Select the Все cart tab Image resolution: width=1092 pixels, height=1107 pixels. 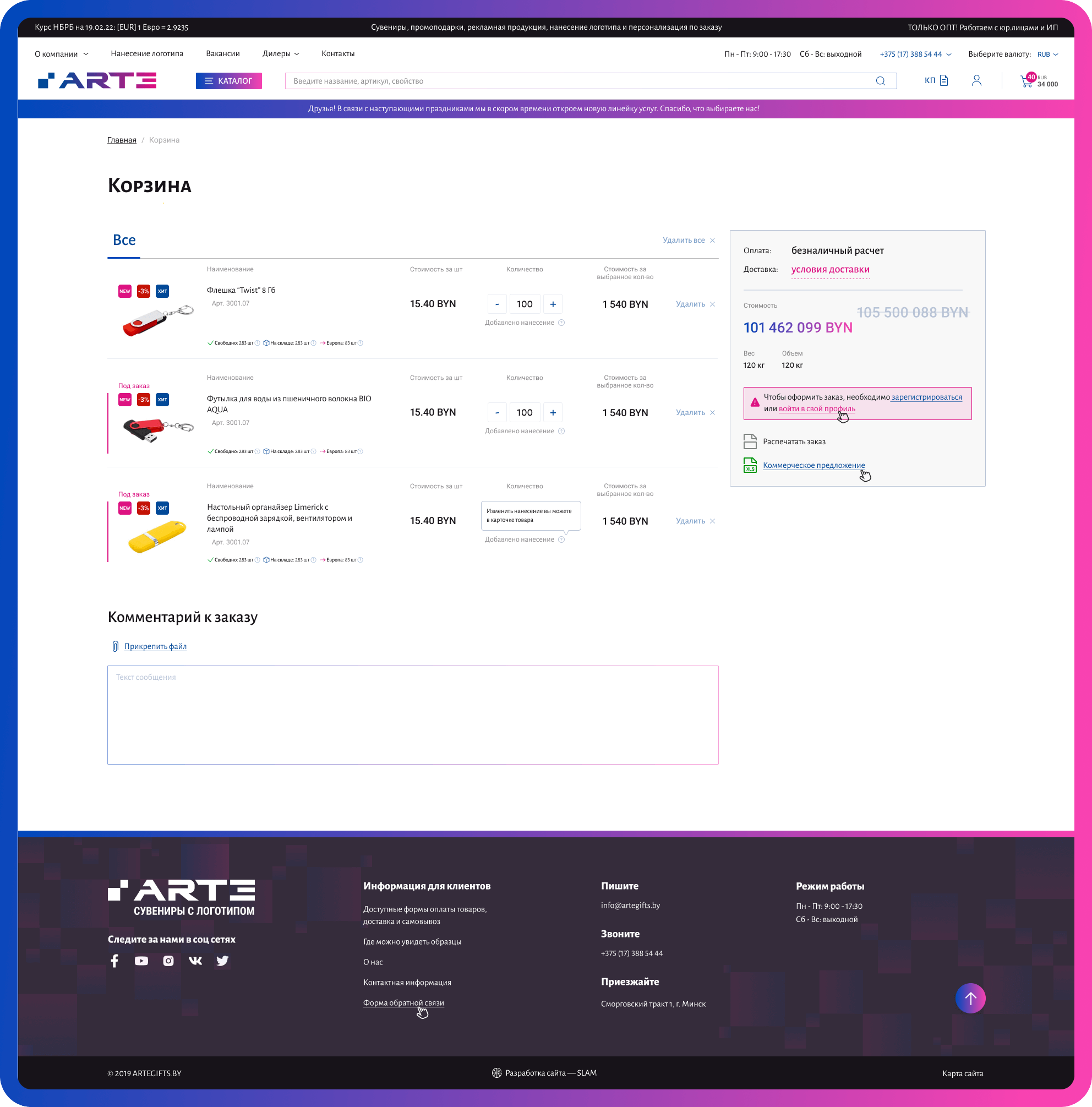coord(124,240)
